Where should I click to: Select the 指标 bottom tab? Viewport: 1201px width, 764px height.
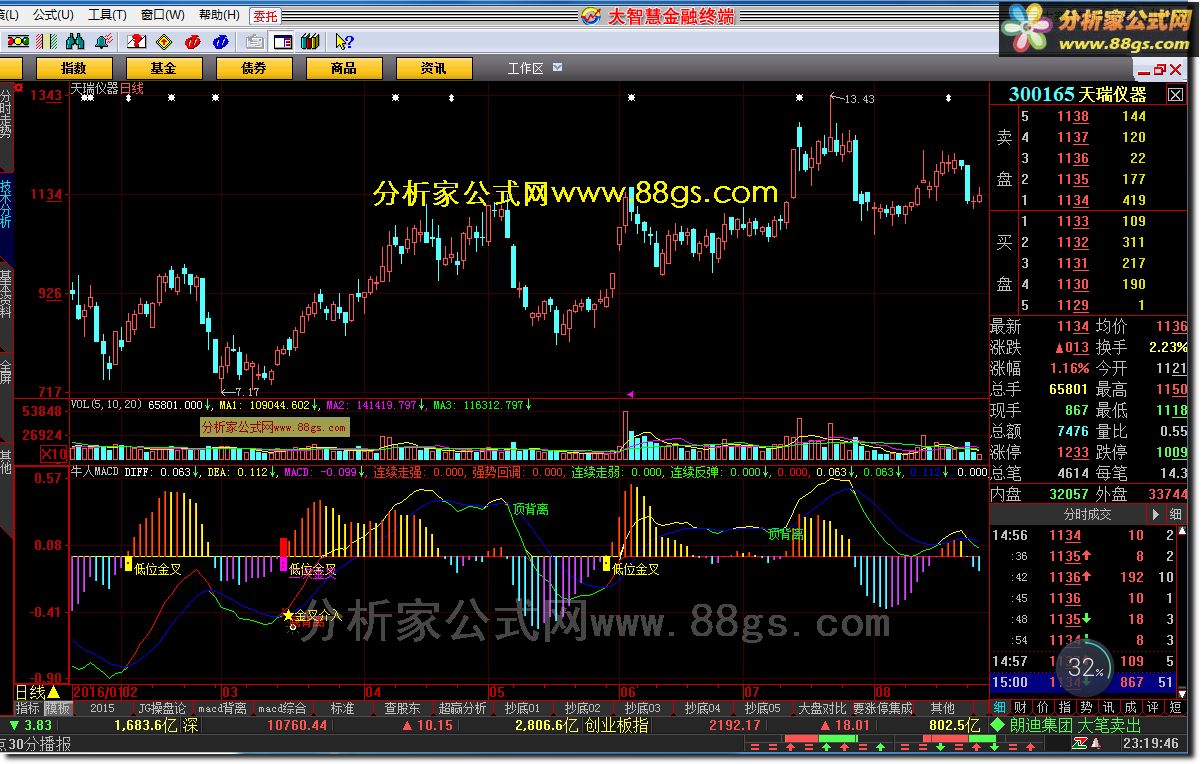click(x=28, y=708)
